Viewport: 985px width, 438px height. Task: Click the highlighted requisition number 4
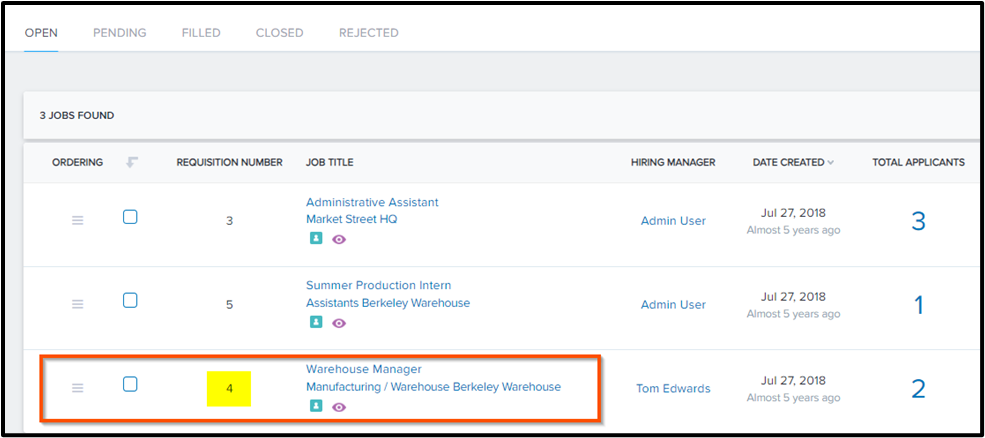pos(229,388)
